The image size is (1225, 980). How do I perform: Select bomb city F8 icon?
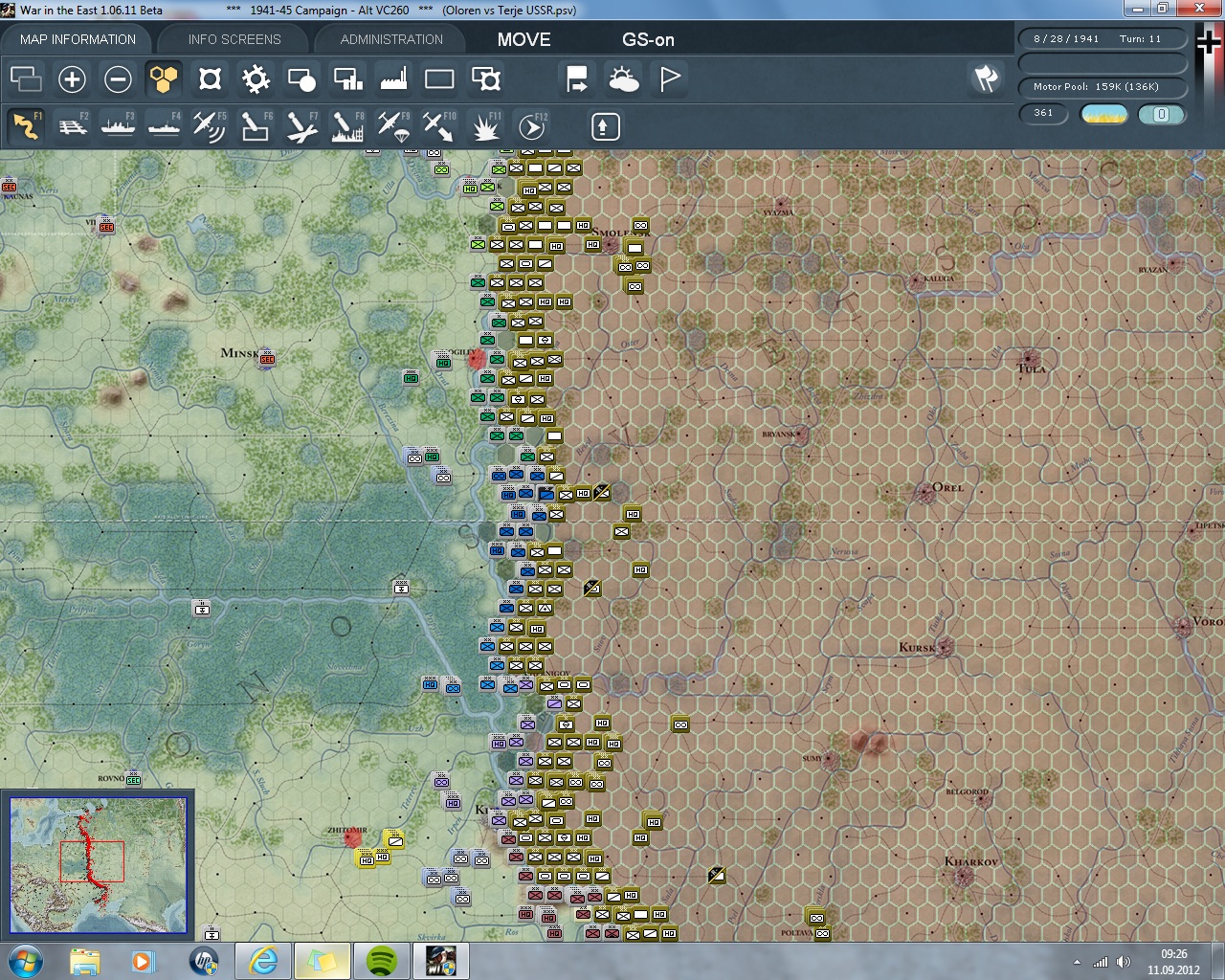(x=347, y=125)
